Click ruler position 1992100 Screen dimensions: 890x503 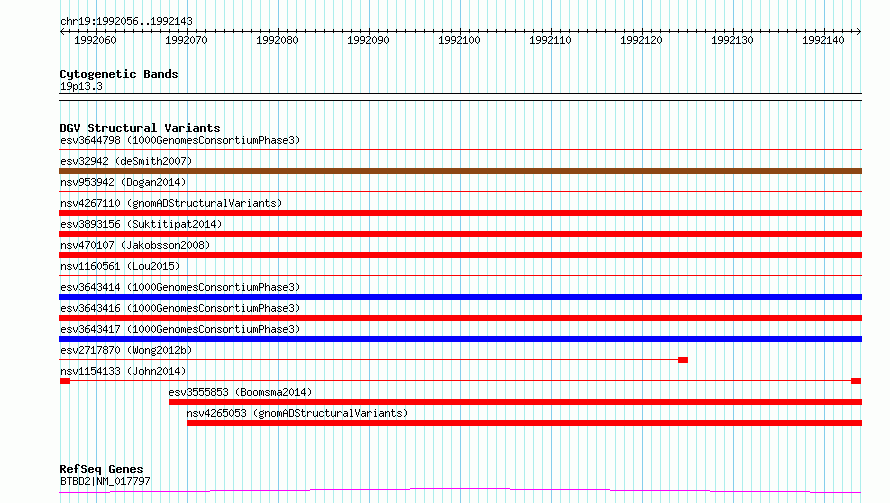click(459, 40)
